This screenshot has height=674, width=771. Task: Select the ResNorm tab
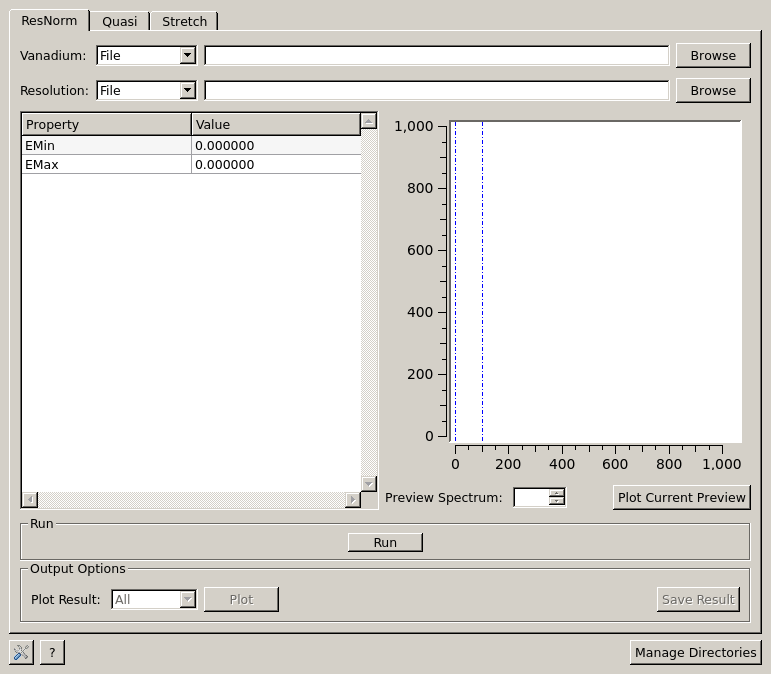coord(48,20)
